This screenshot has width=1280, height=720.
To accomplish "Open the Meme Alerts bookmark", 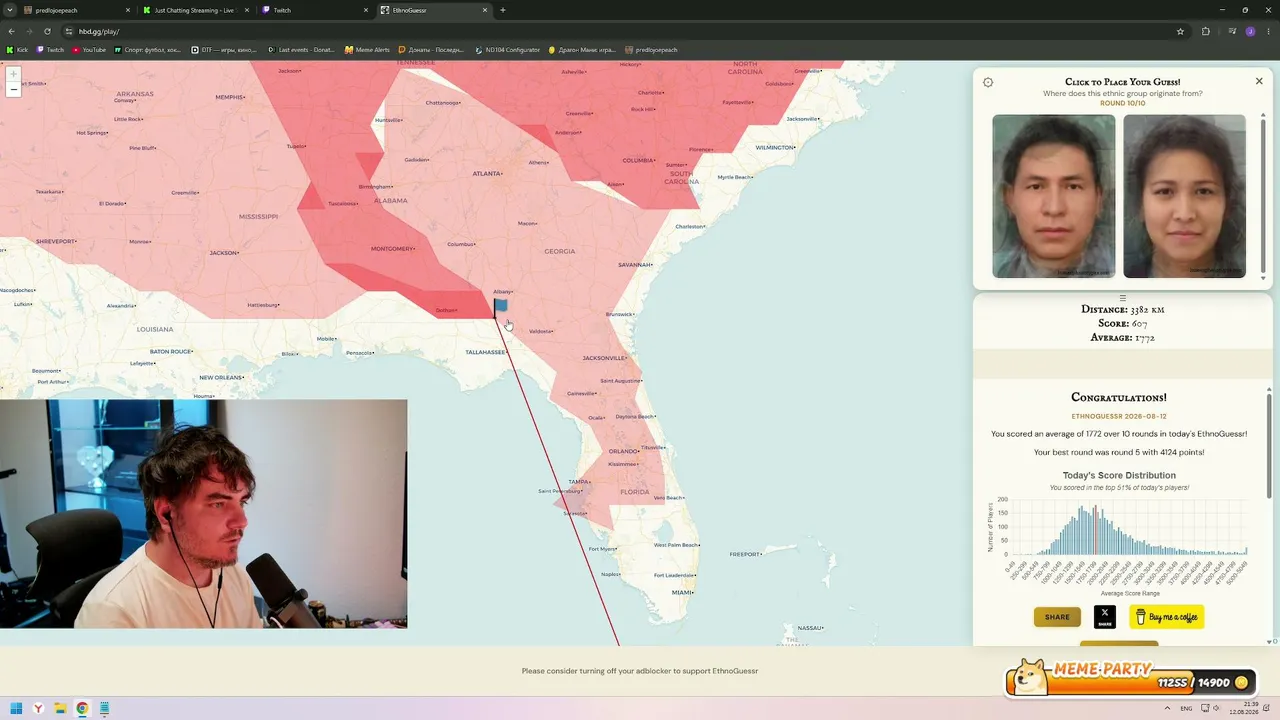I will click(x=367, y=50).
